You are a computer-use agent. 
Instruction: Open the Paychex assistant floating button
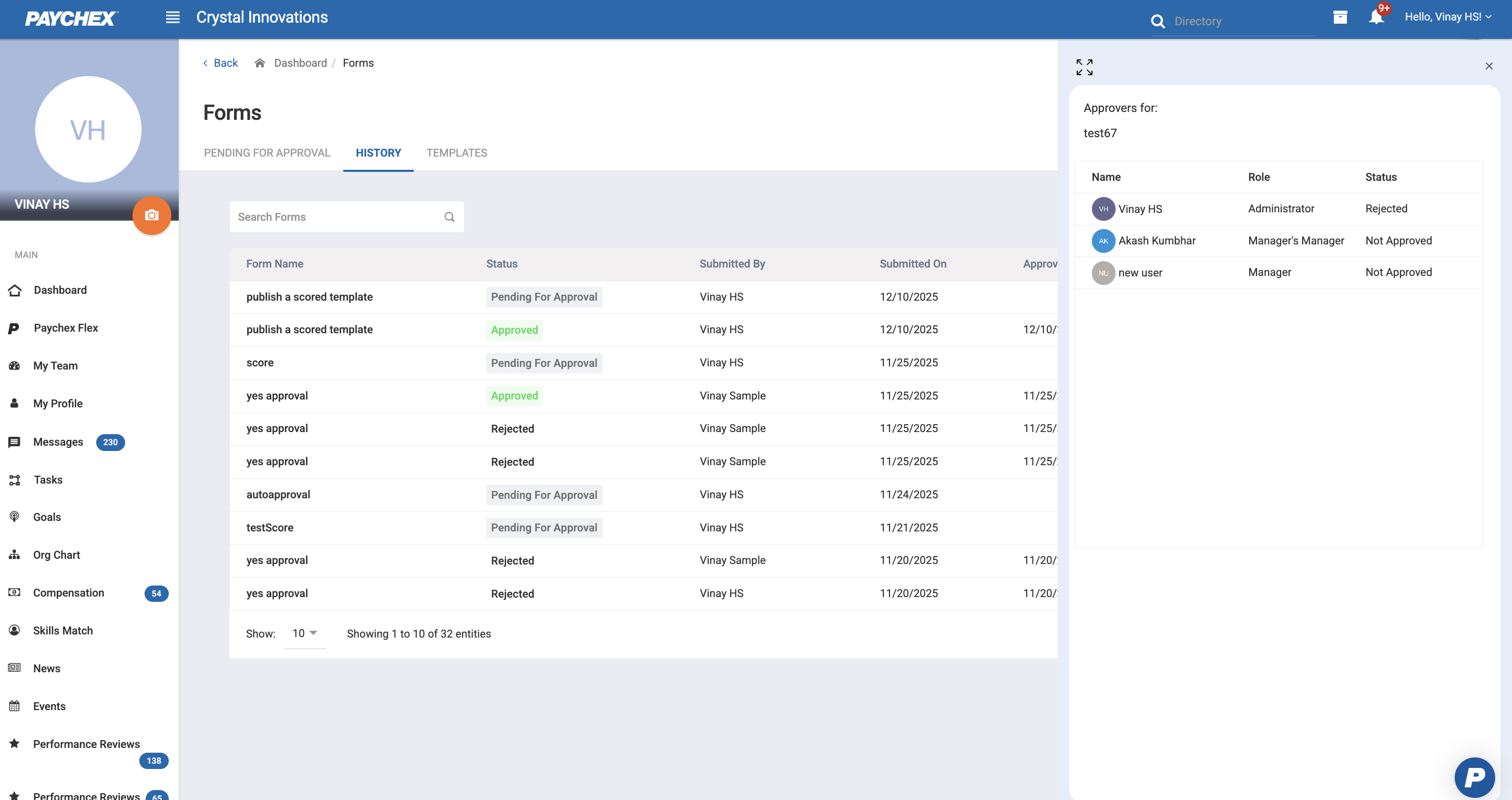[x=1474, y=777]
